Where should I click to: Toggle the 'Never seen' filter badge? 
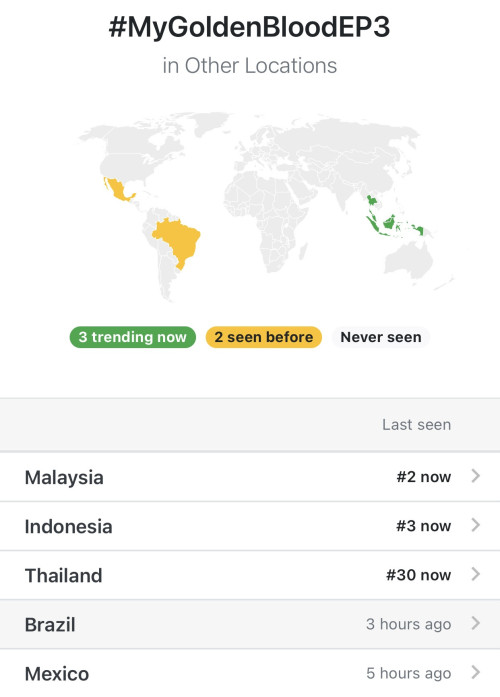tap(381, 337)
